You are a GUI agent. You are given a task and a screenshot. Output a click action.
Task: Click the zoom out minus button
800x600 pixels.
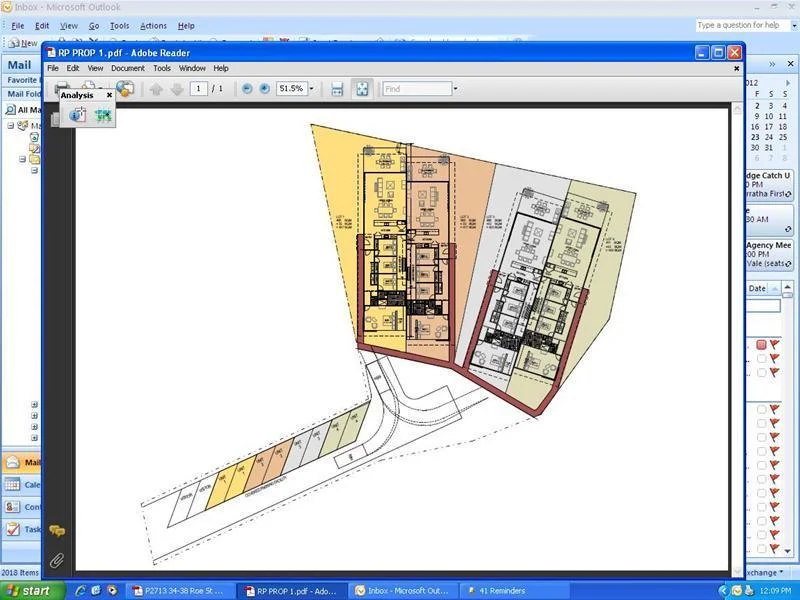(x=247, y=89)
